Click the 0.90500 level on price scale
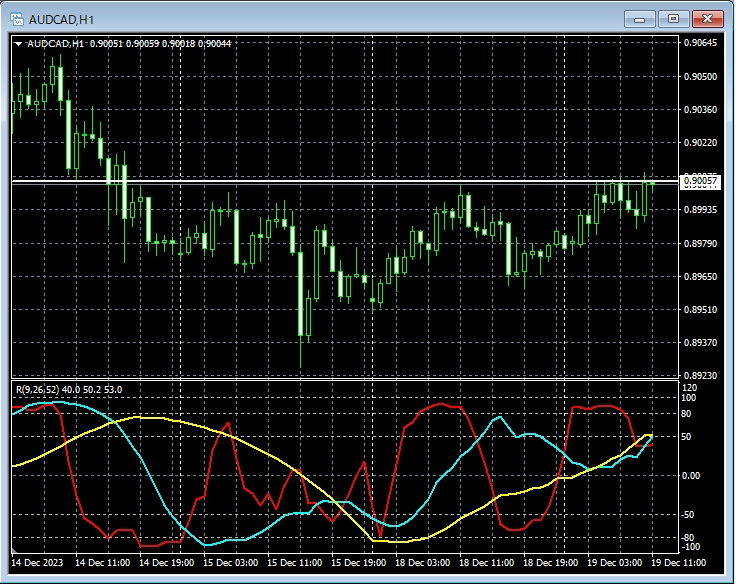736x584 pixels. (x=699, y=76)
